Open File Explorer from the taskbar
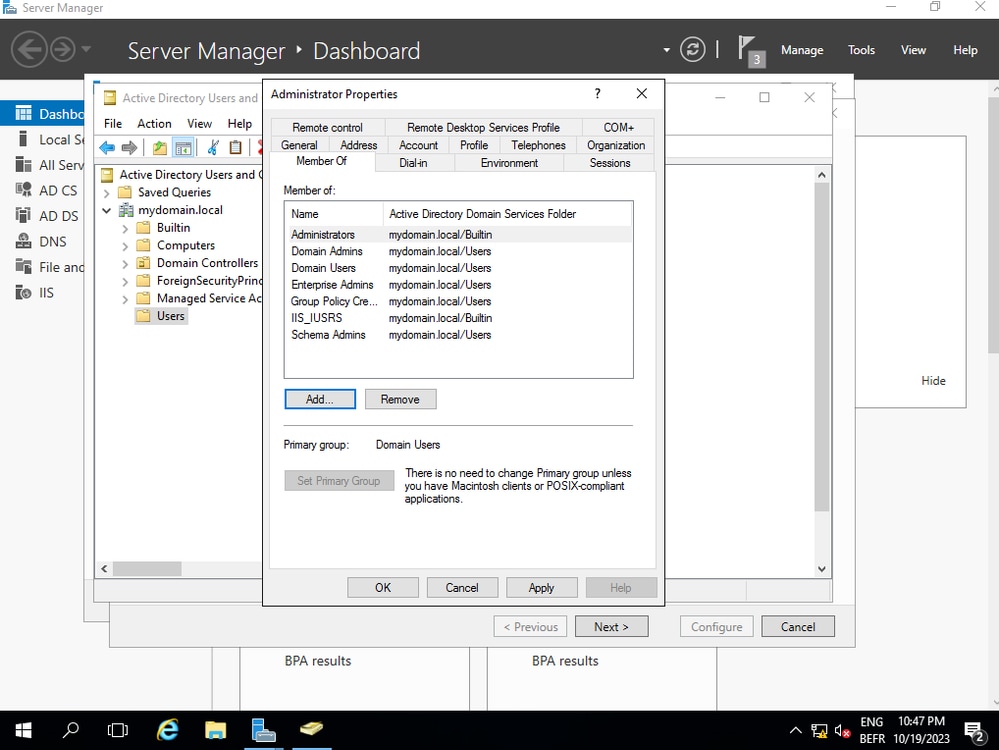 [215, 730]
